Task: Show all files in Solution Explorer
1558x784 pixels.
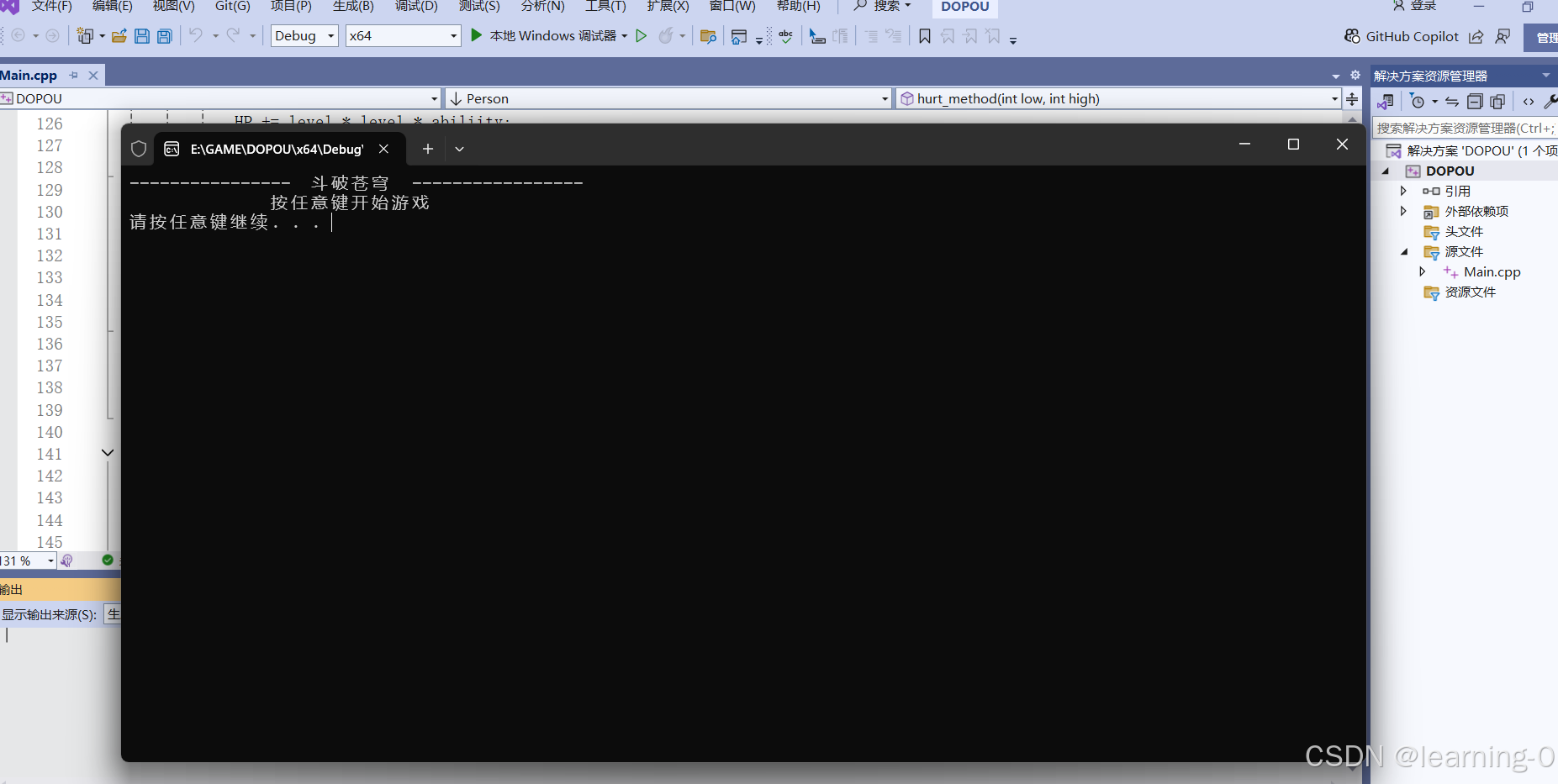Action: (x=1497, y=102)
